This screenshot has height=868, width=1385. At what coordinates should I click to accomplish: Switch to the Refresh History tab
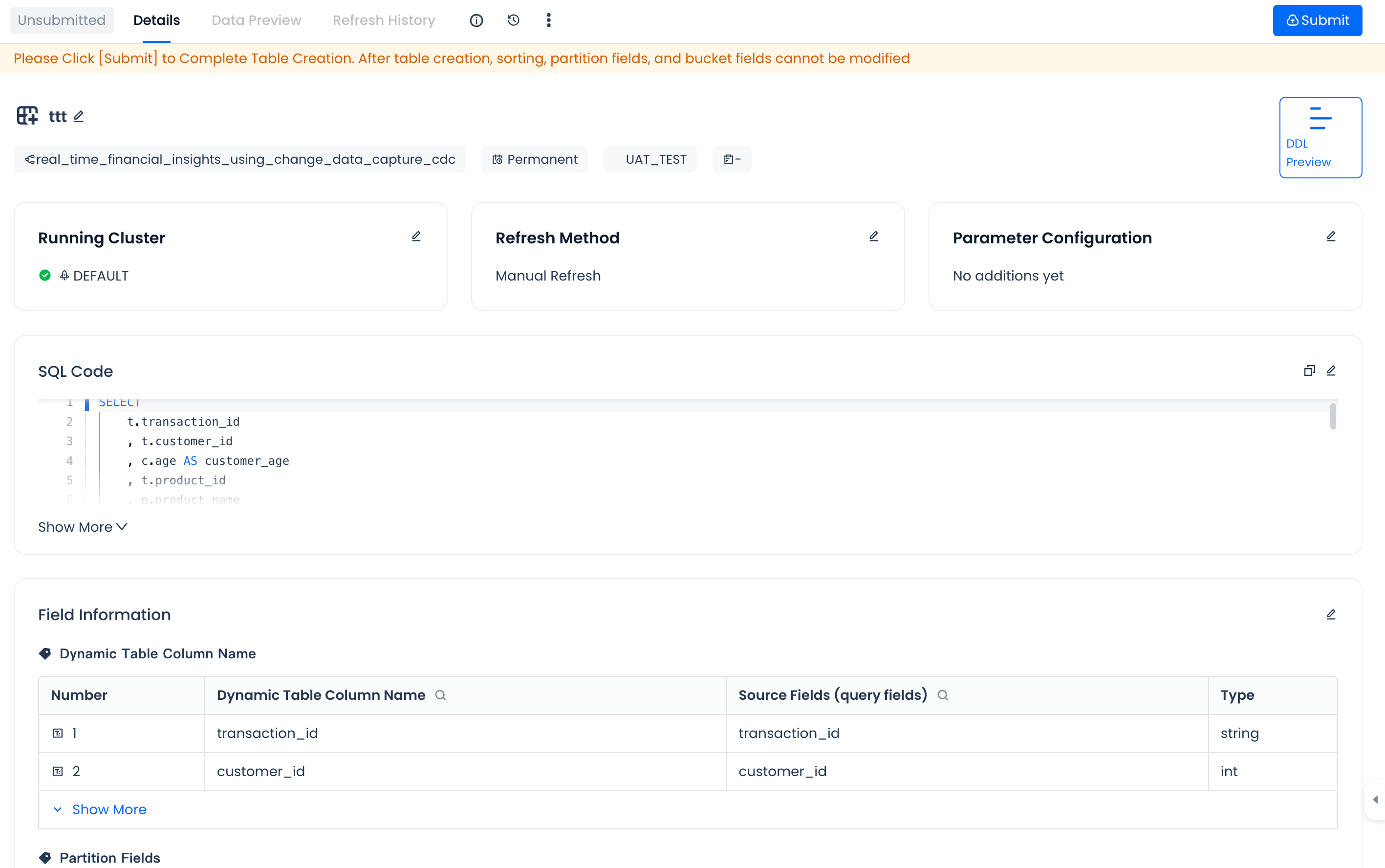click(384, 21)
